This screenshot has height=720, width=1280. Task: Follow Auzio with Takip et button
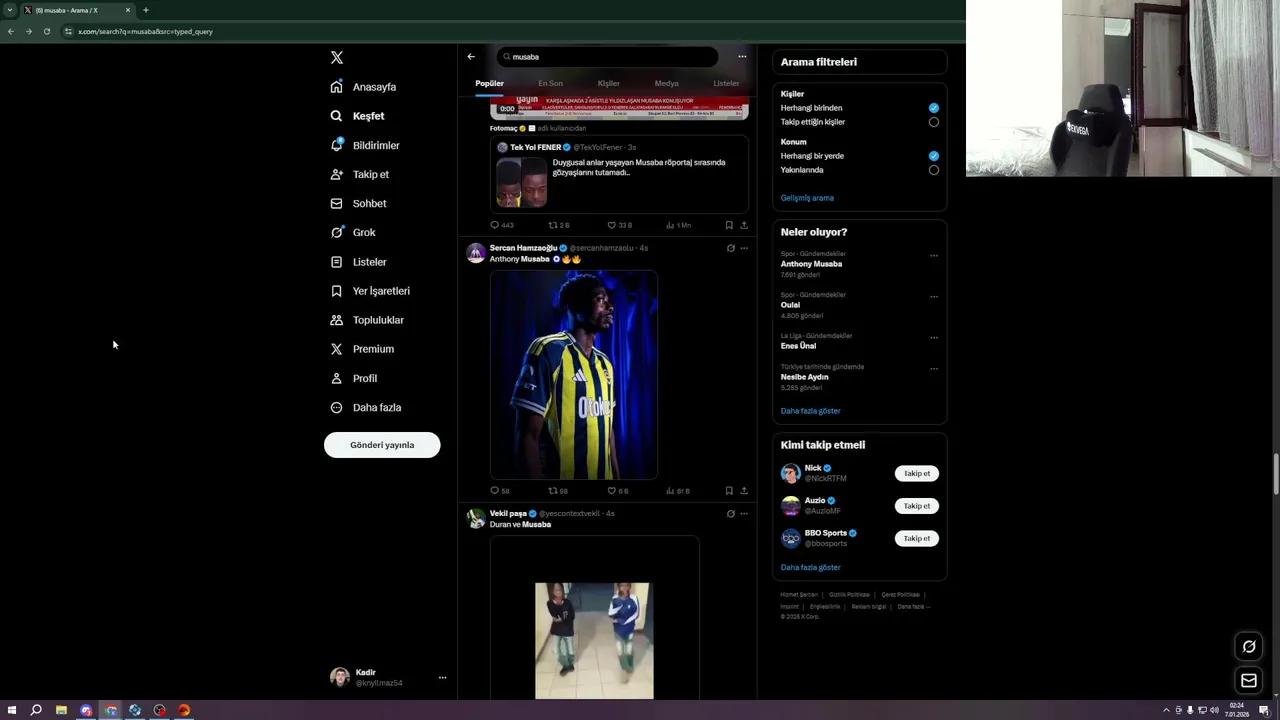click(x=917, y=506)
